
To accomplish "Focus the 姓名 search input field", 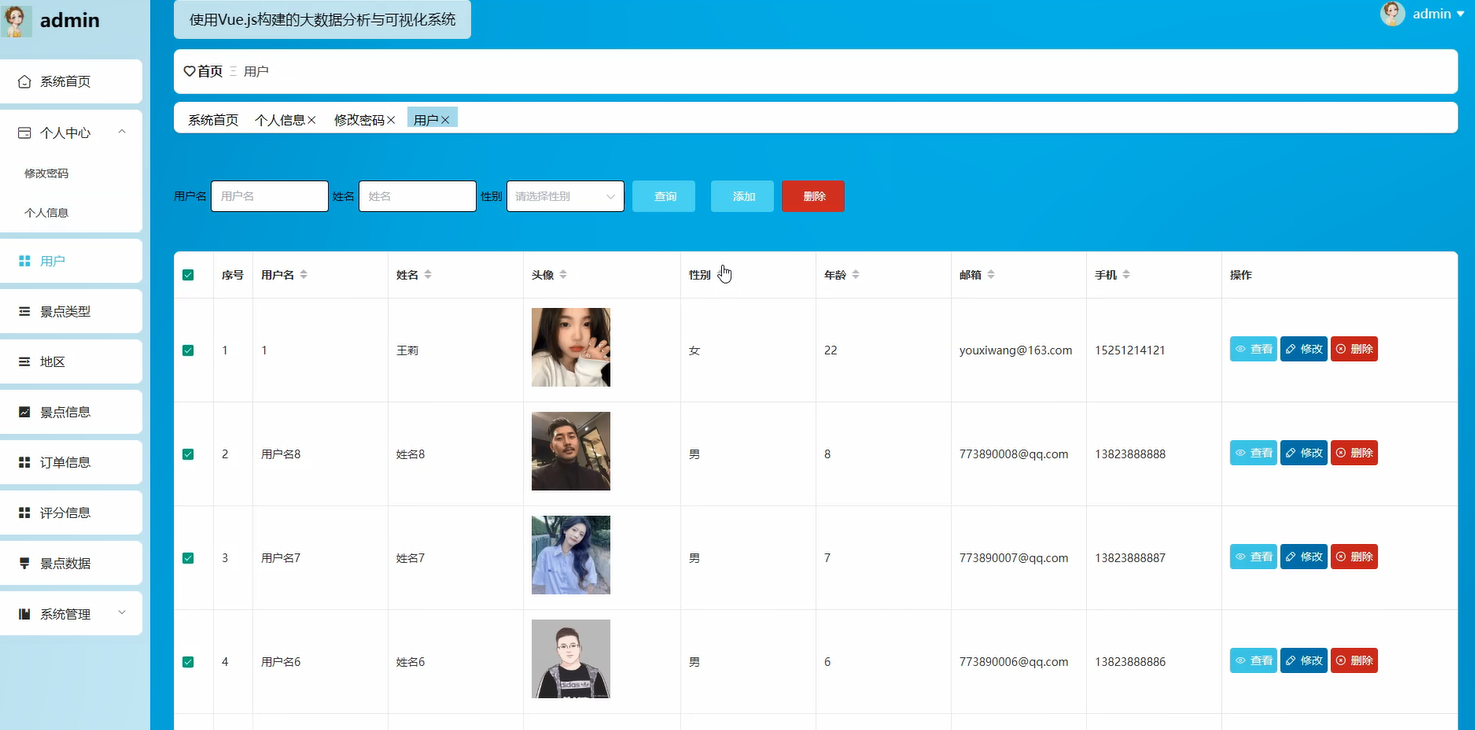I will (x=417, y=196).
